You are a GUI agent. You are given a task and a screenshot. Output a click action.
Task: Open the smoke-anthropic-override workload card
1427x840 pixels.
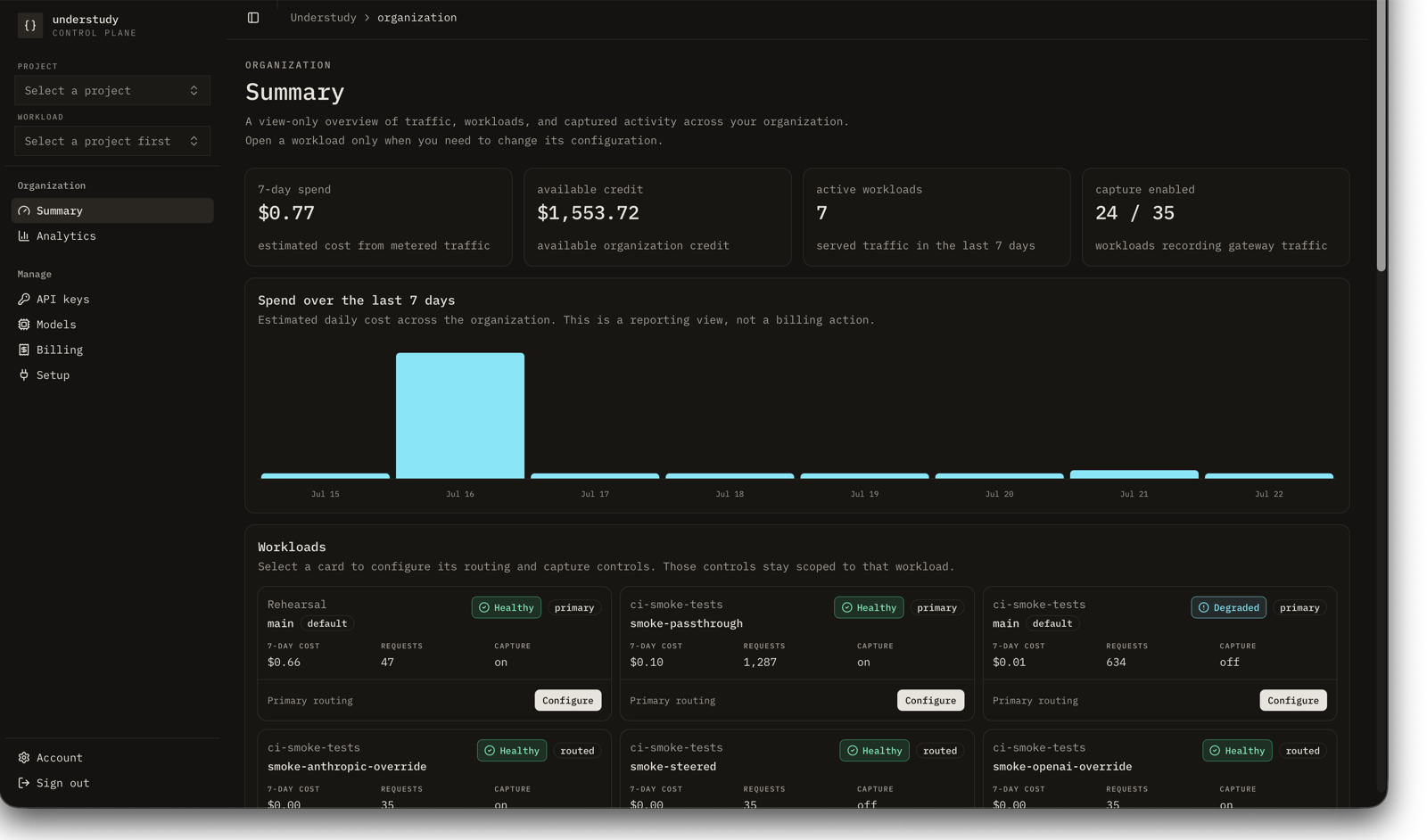coord(434,770)
